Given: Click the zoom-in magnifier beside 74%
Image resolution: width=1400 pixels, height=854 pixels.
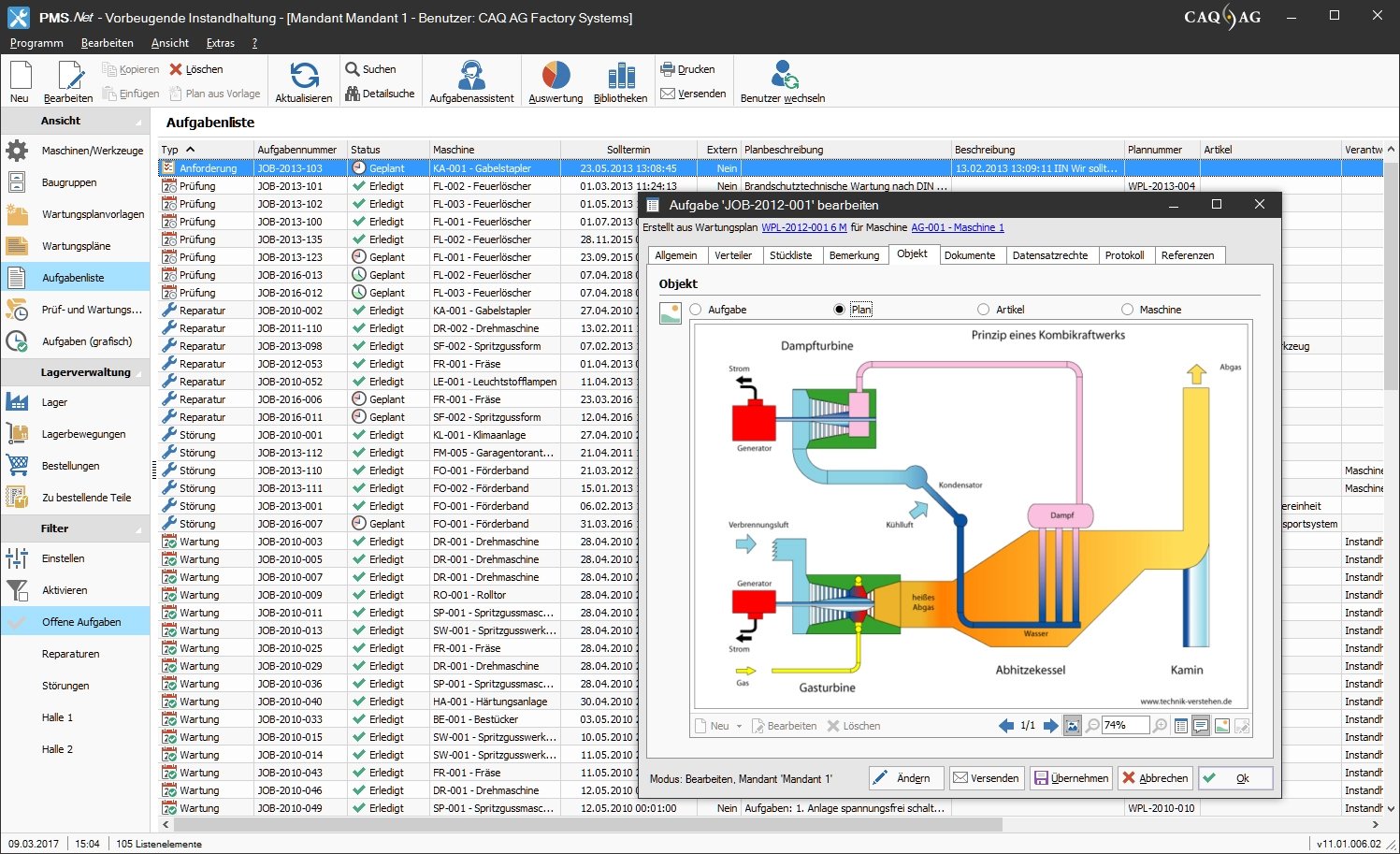Looking at the screenshot, I should click(1160, 726).
